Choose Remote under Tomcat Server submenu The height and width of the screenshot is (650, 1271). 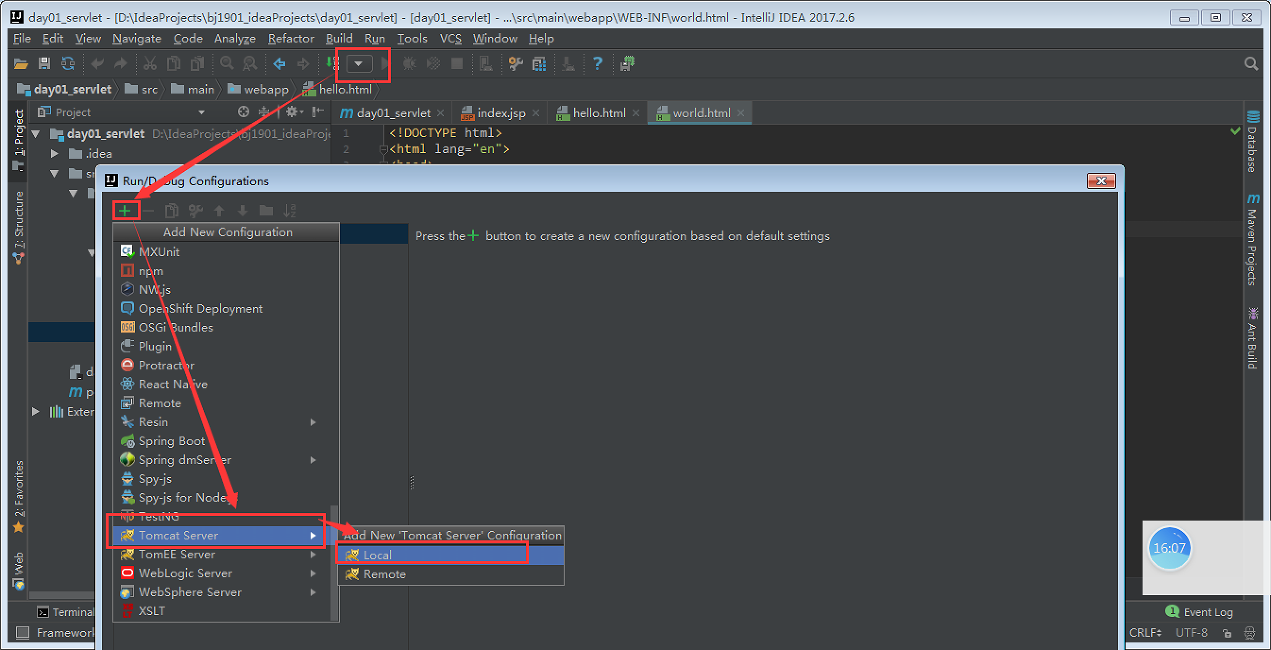[x=451, y=574]
